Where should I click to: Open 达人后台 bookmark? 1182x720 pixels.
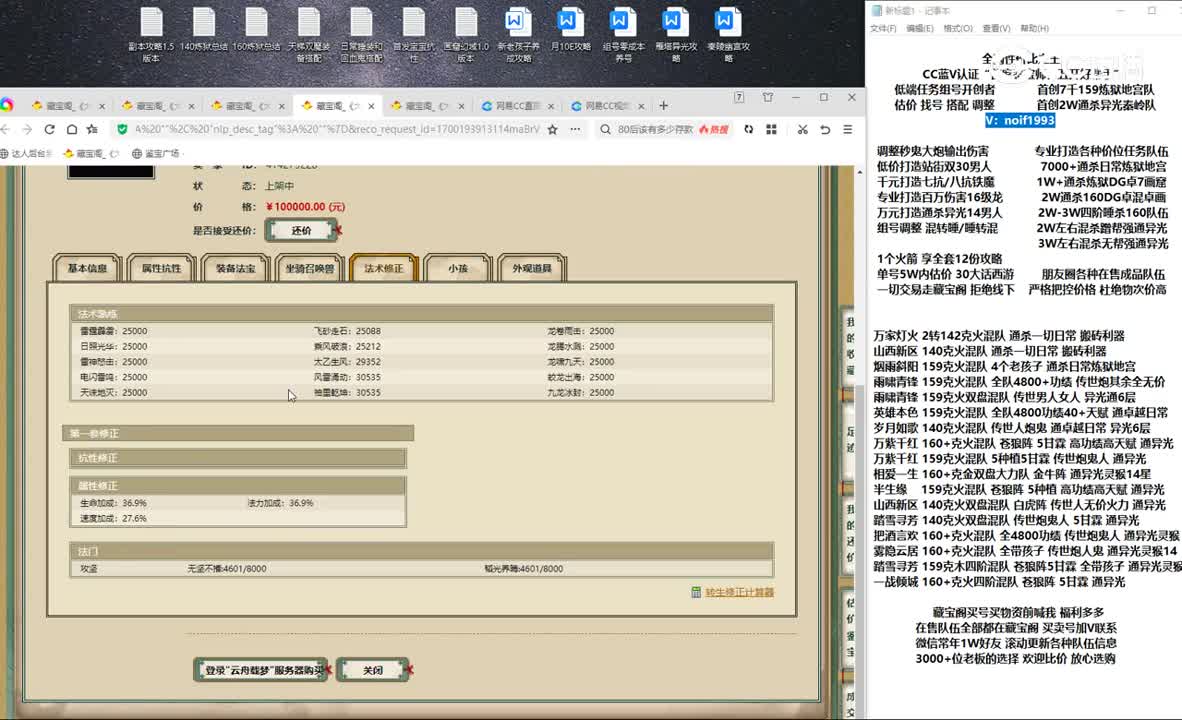[x=27, y=153]
